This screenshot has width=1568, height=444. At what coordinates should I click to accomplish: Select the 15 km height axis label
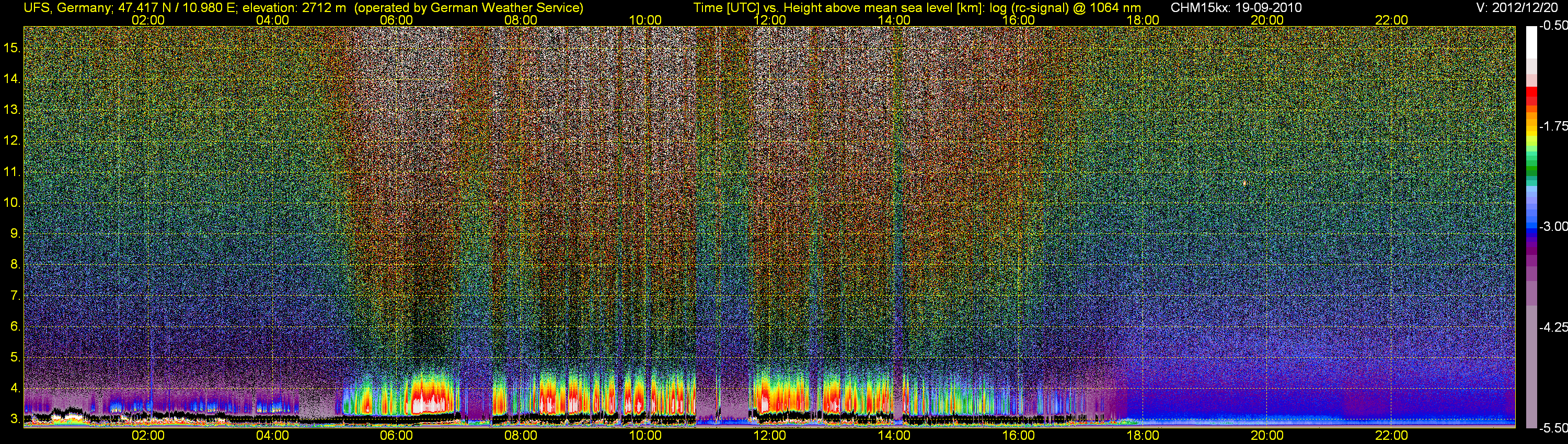point(11,48)
